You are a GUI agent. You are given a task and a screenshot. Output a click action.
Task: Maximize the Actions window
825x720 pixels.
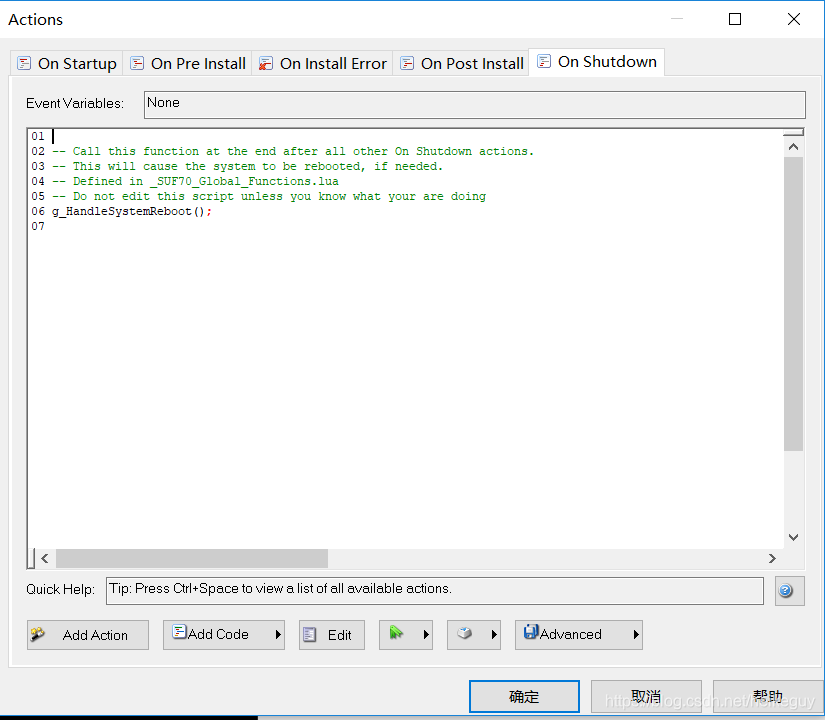[x=735, y=19]
